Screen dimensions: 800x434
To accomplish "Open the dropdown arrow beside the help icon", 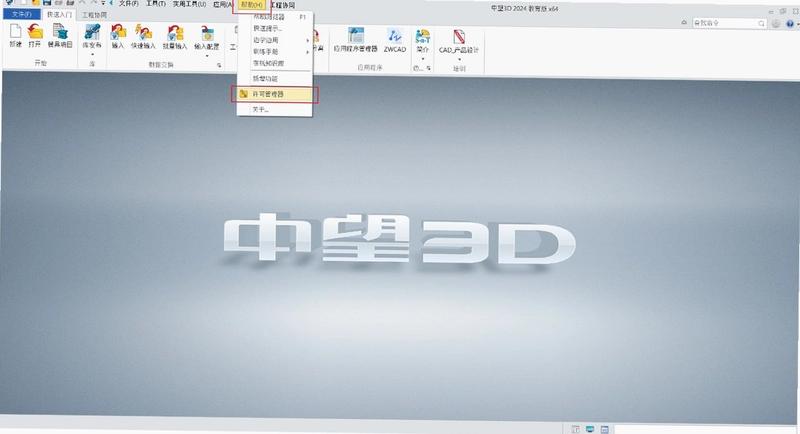I will 797,24.
